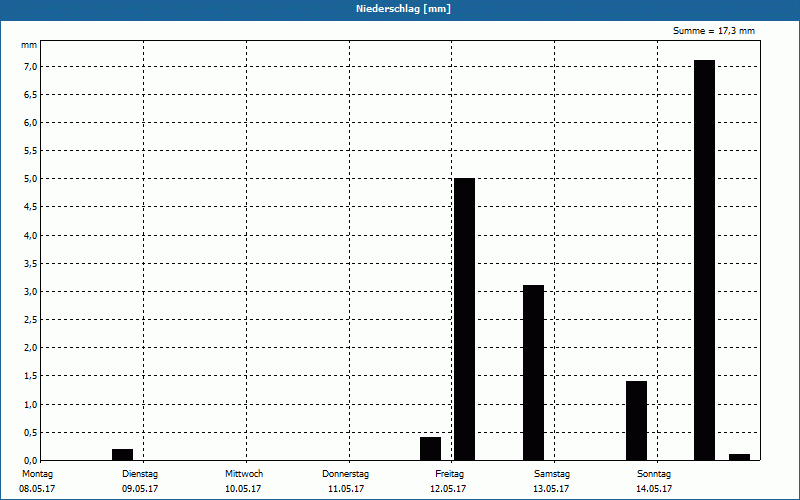The width and height of the screenshot is (800, 500).
Task: Click the 5,0 y-axis label
Action: [x=31, y=179]
